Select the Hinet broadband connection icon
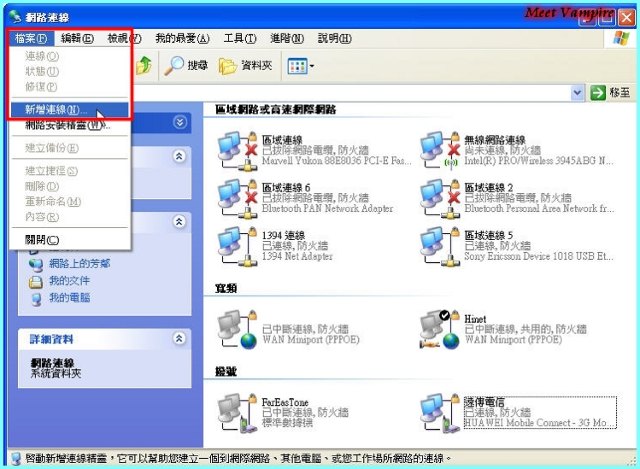Screen dimensions: 640x469 click(x=441, y=330)
